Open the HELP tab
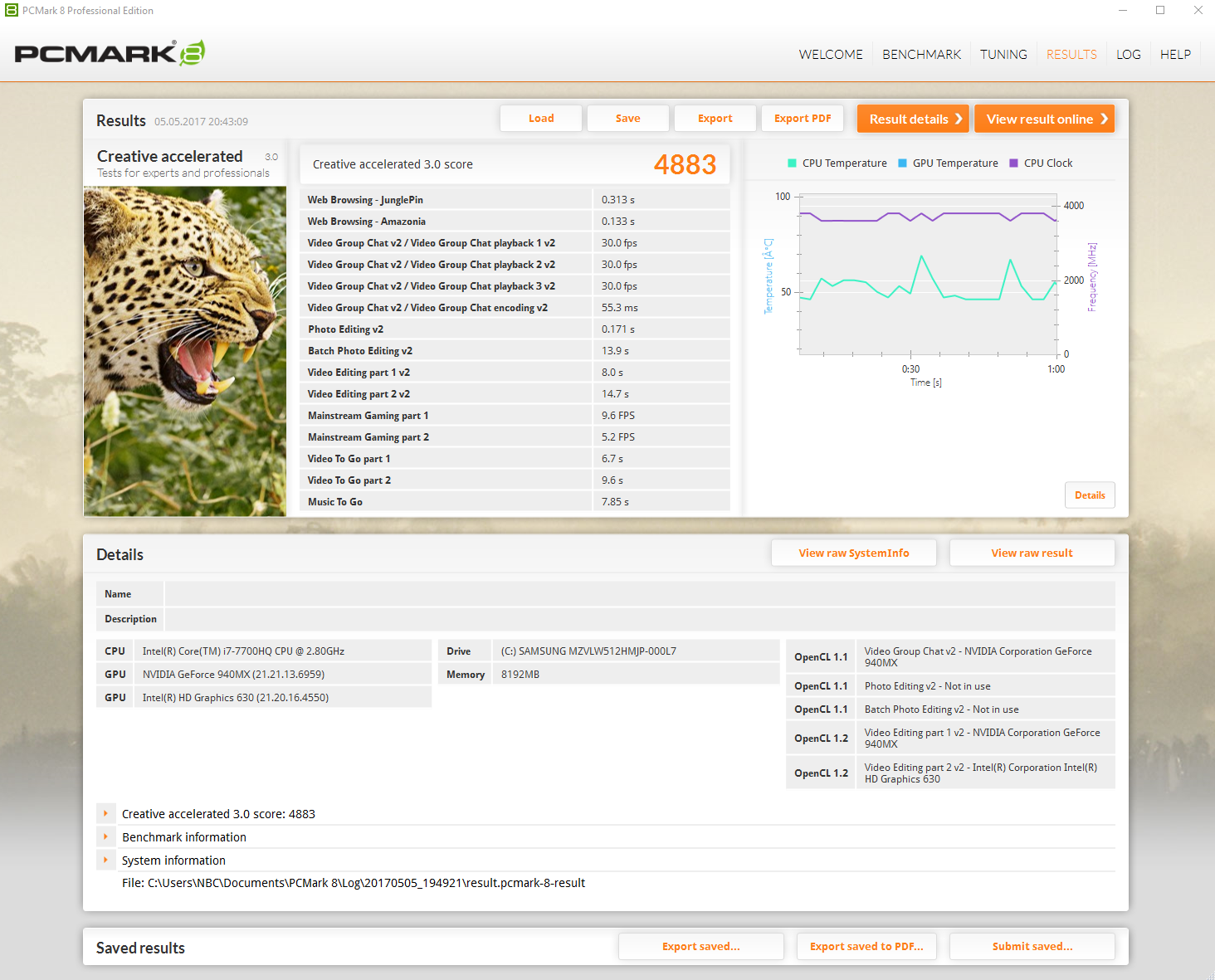 pyautogui.click(x=1175, y=55)
